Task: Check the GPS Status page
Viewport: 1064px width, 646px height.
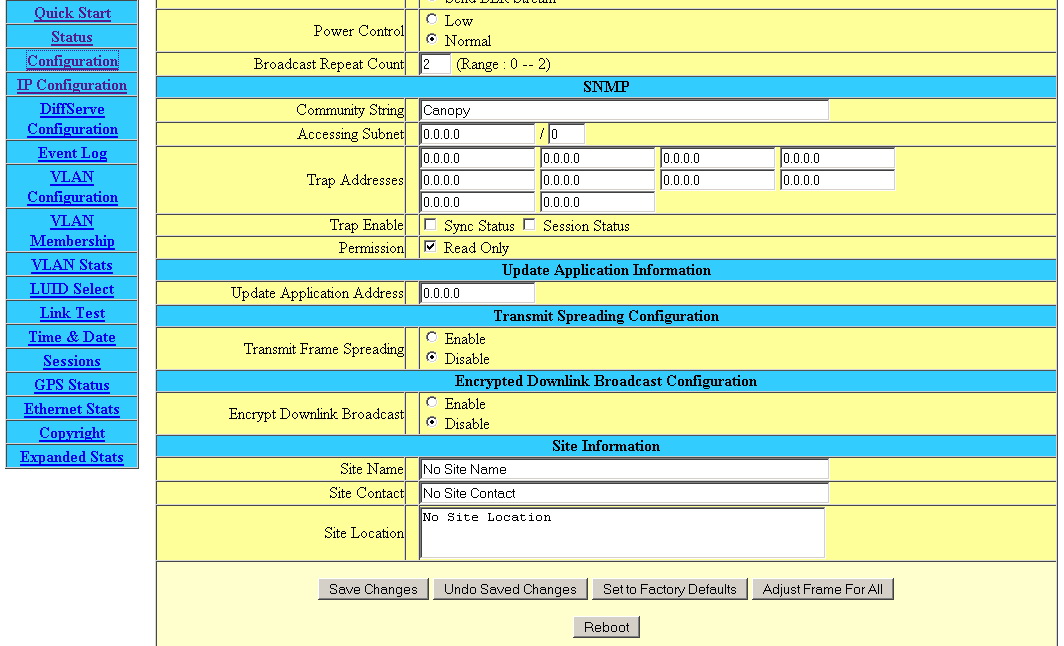Action: tap(72, 385)
